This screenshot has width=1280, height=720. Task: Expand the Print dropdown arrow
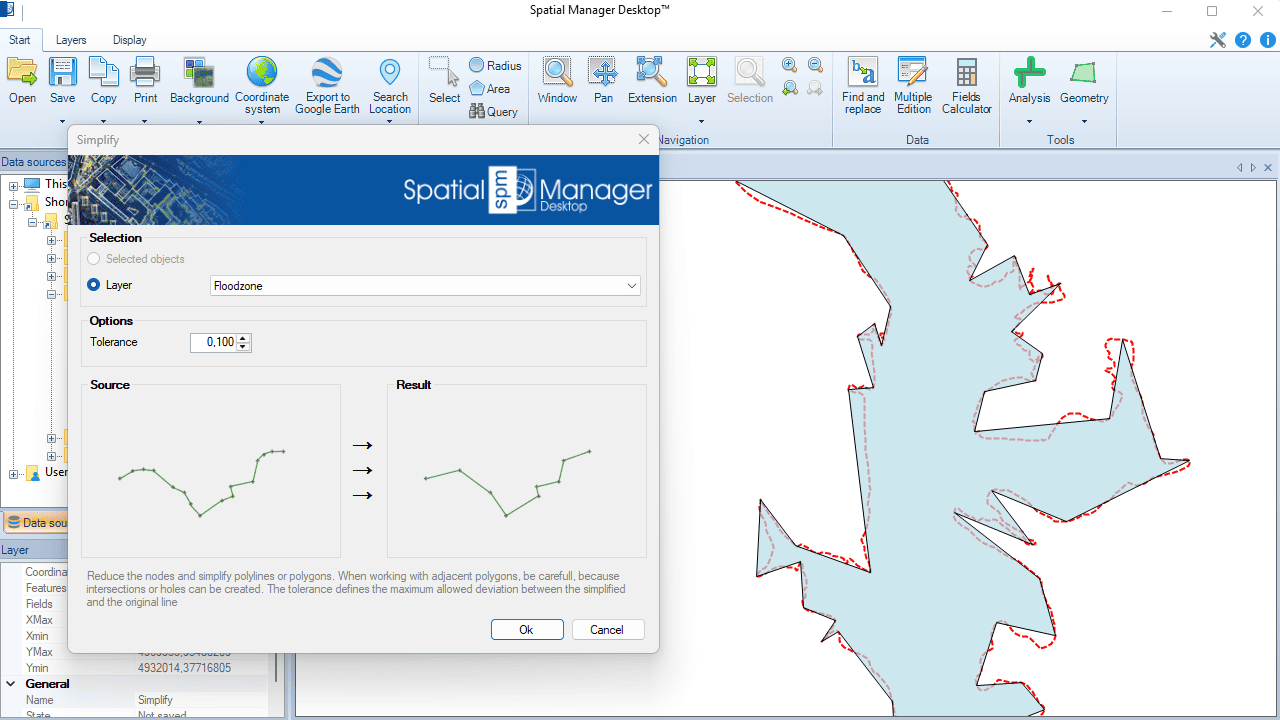coord(146,122)
